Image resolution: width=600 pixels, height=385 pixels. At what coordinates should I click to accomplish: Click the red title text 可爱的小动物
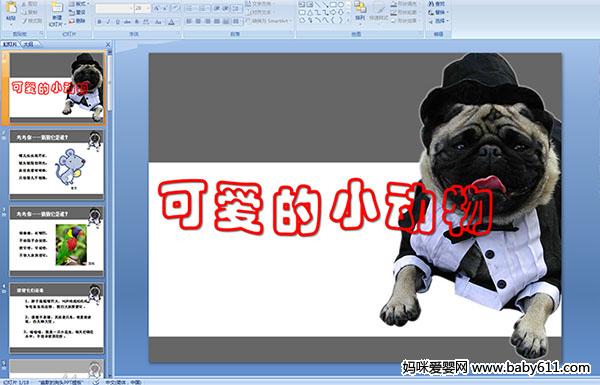point(326,207)
